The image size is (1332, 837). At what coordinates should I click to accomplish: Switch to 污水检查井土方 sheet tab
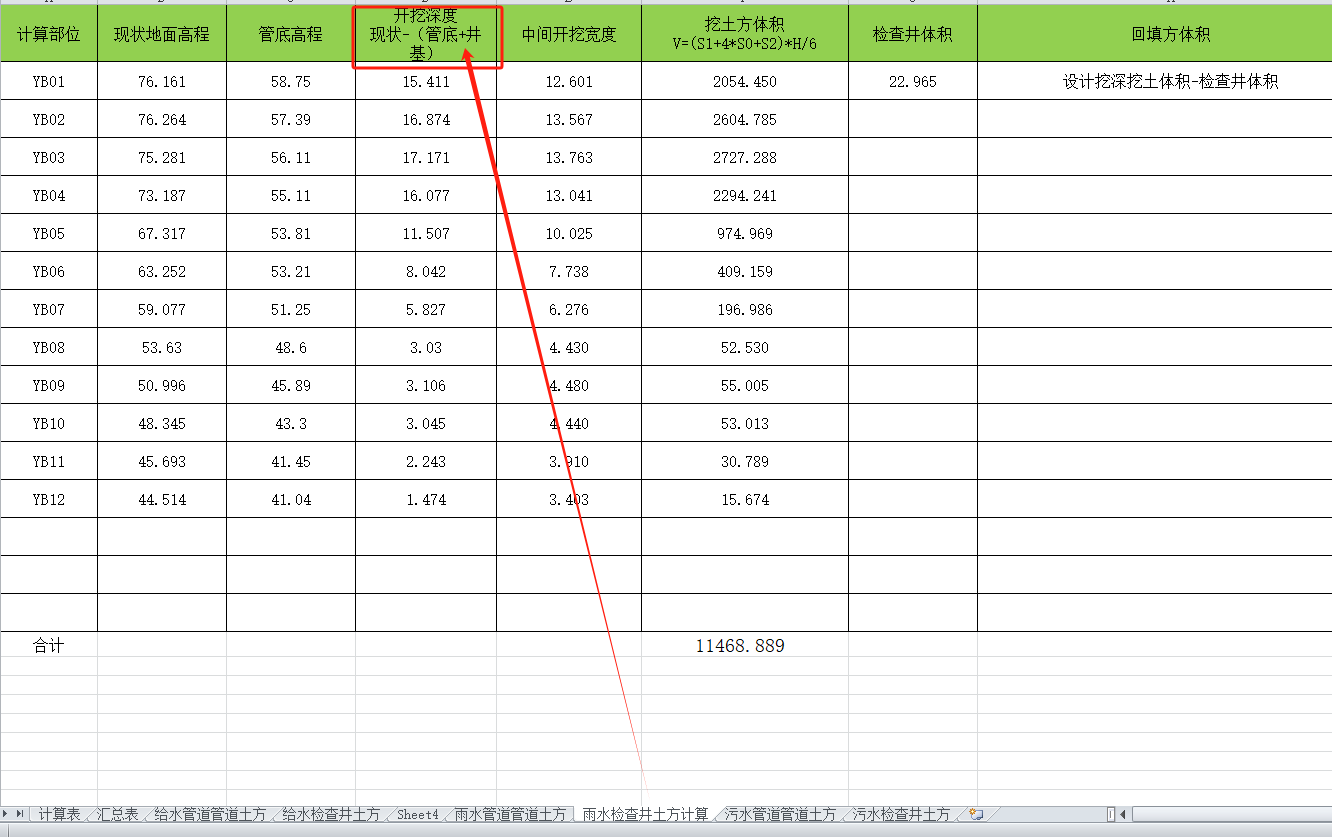901,814
